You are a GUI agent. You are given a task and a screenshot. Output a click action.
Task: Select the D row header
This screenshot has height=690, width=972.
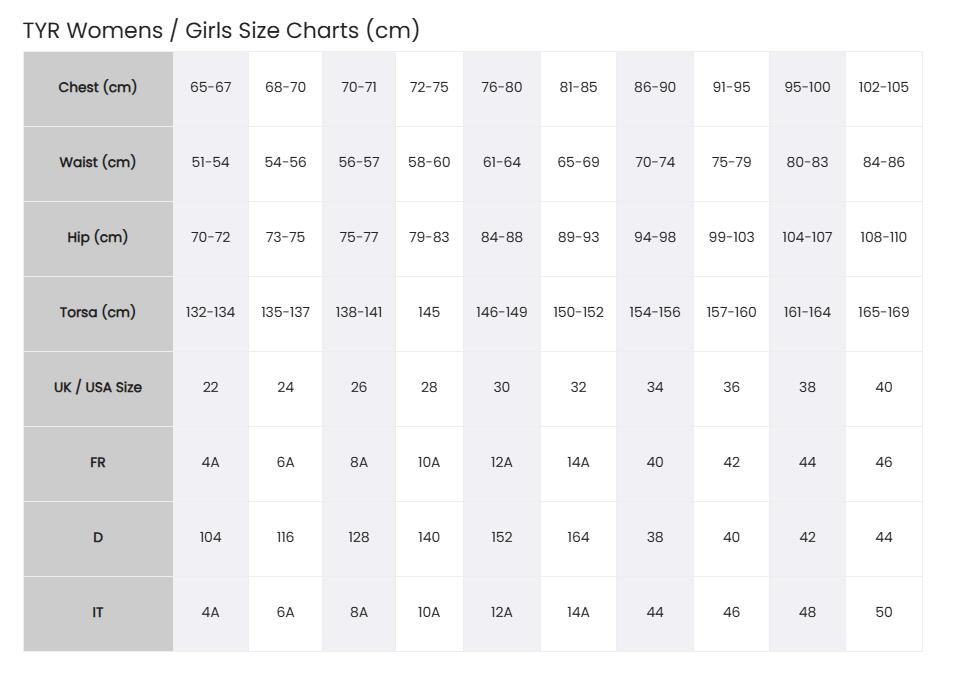click(x=98, y=537)
